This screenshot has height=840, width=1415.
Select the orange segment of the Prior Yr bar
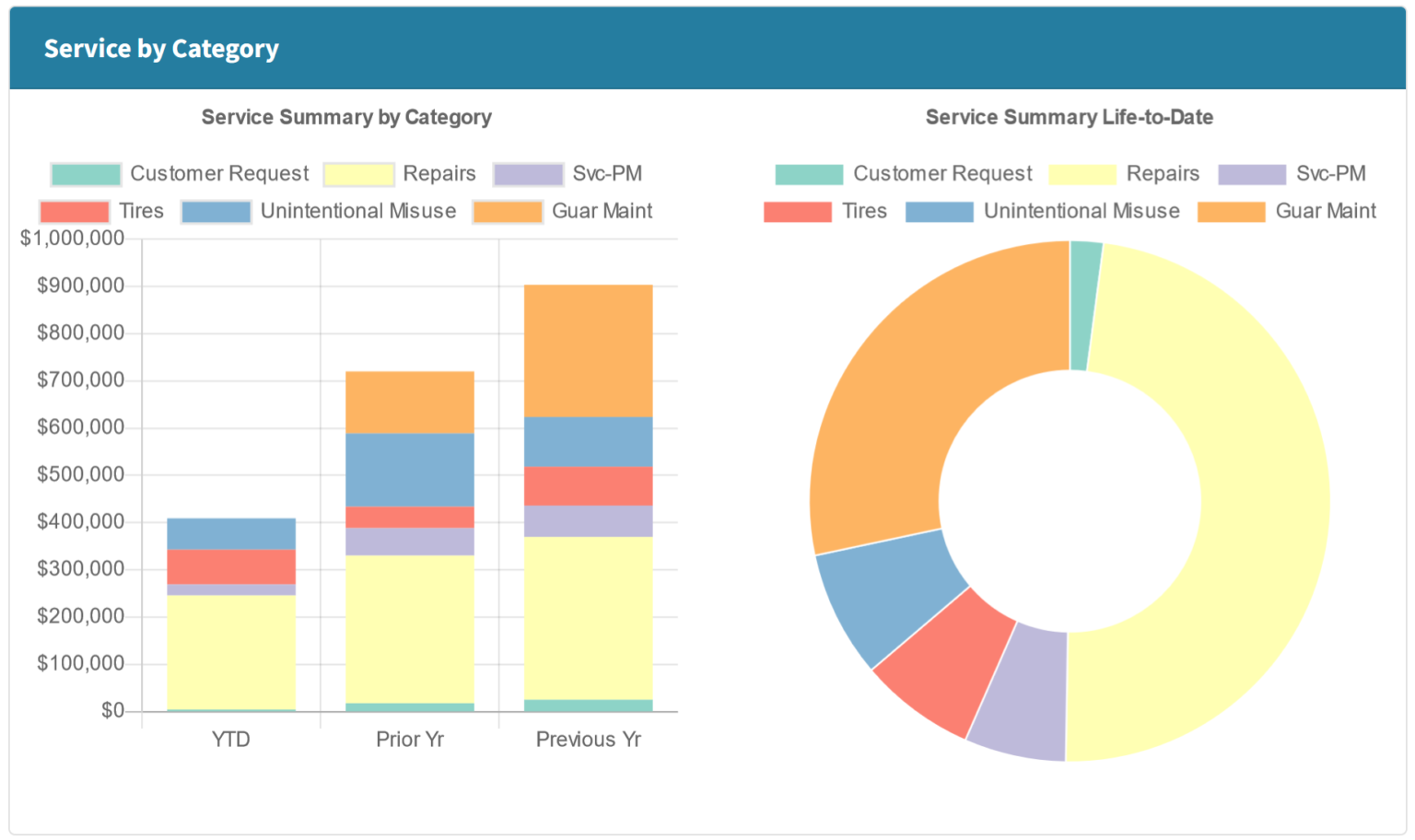tap(410, 401)
